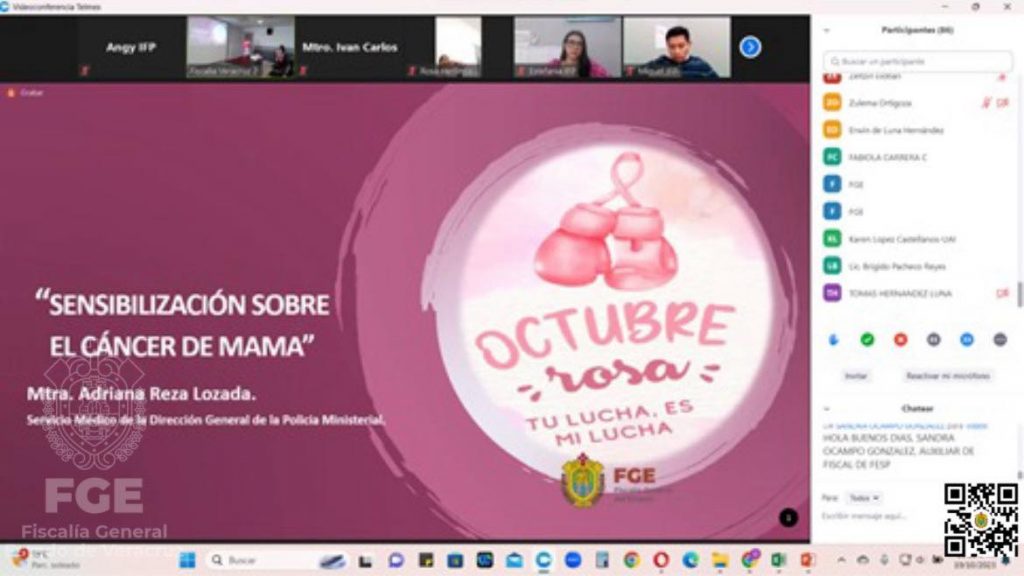Screen dimensions: 1024x576
Task: Click the OneDrive cloud tray icon
Action: pyautogui.click(x=862, y=560)
